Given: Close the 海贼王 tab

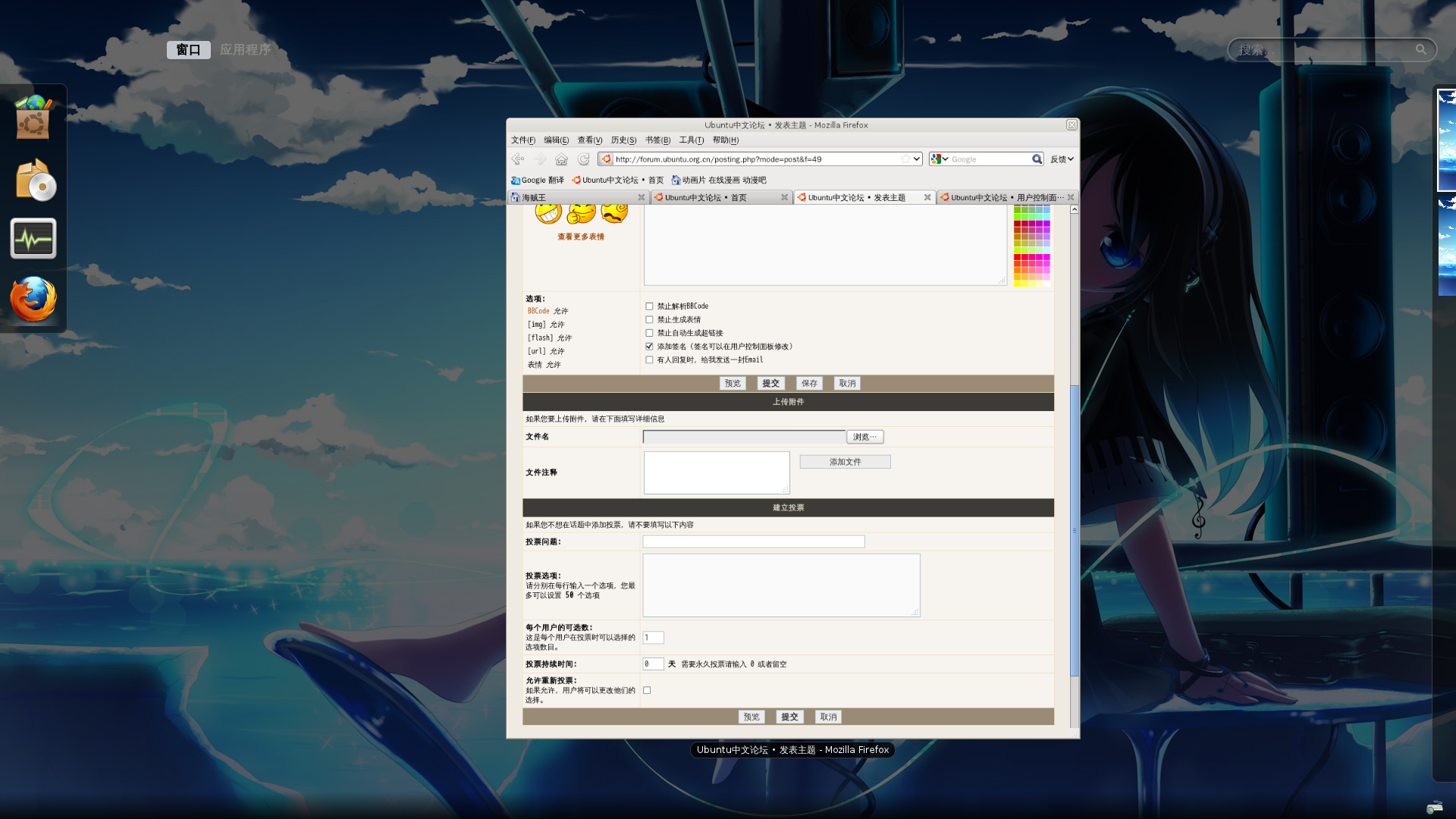Looking at the screenshot, I should pyautogui.click(x=642, y=197).
